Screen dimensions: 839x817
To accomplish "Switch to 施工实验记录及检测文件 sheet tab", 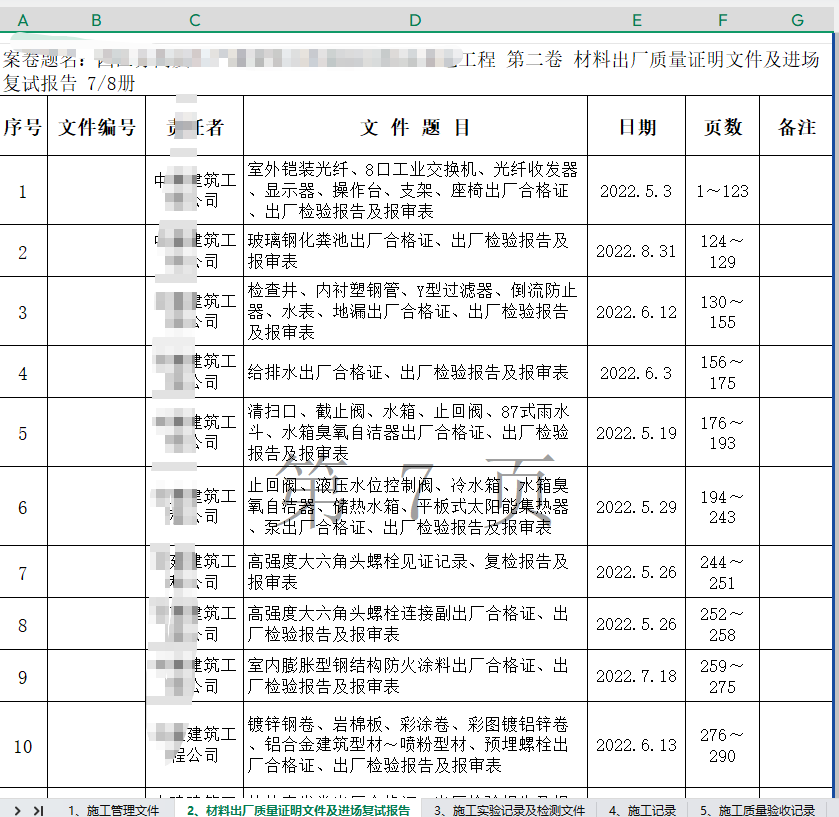I will click(x=509, y=809).
